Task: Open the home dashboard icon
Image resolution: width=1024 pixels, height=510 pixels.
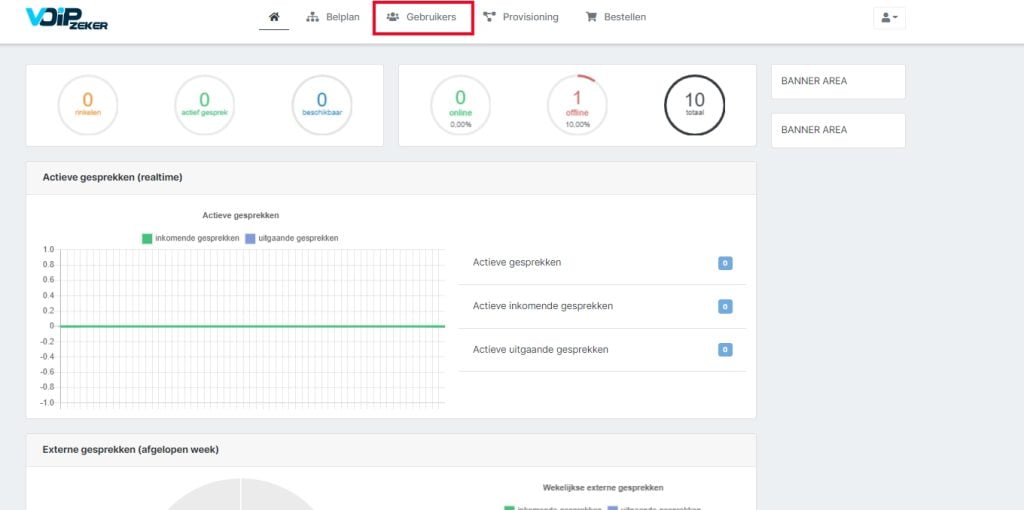Action: (274, 17)
